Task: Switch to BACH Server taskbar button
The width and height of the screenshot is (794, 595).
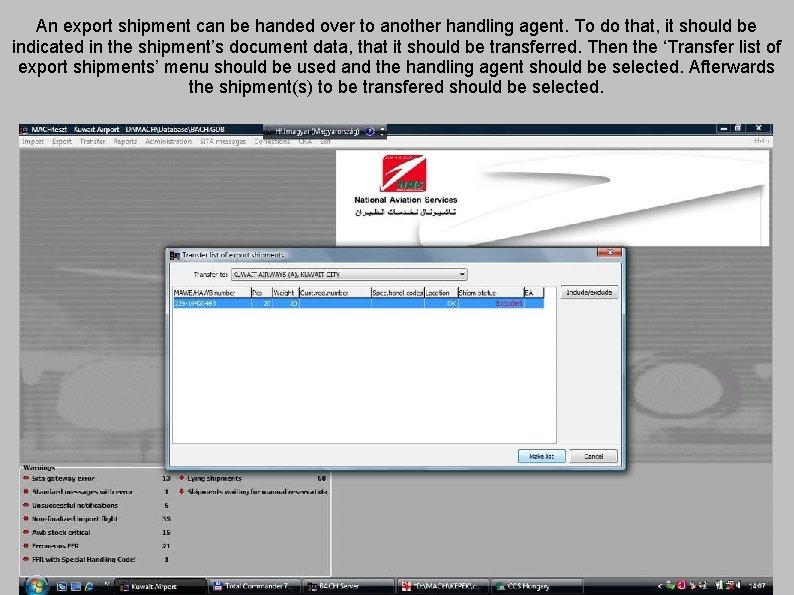Action: (x=349, y=586)
